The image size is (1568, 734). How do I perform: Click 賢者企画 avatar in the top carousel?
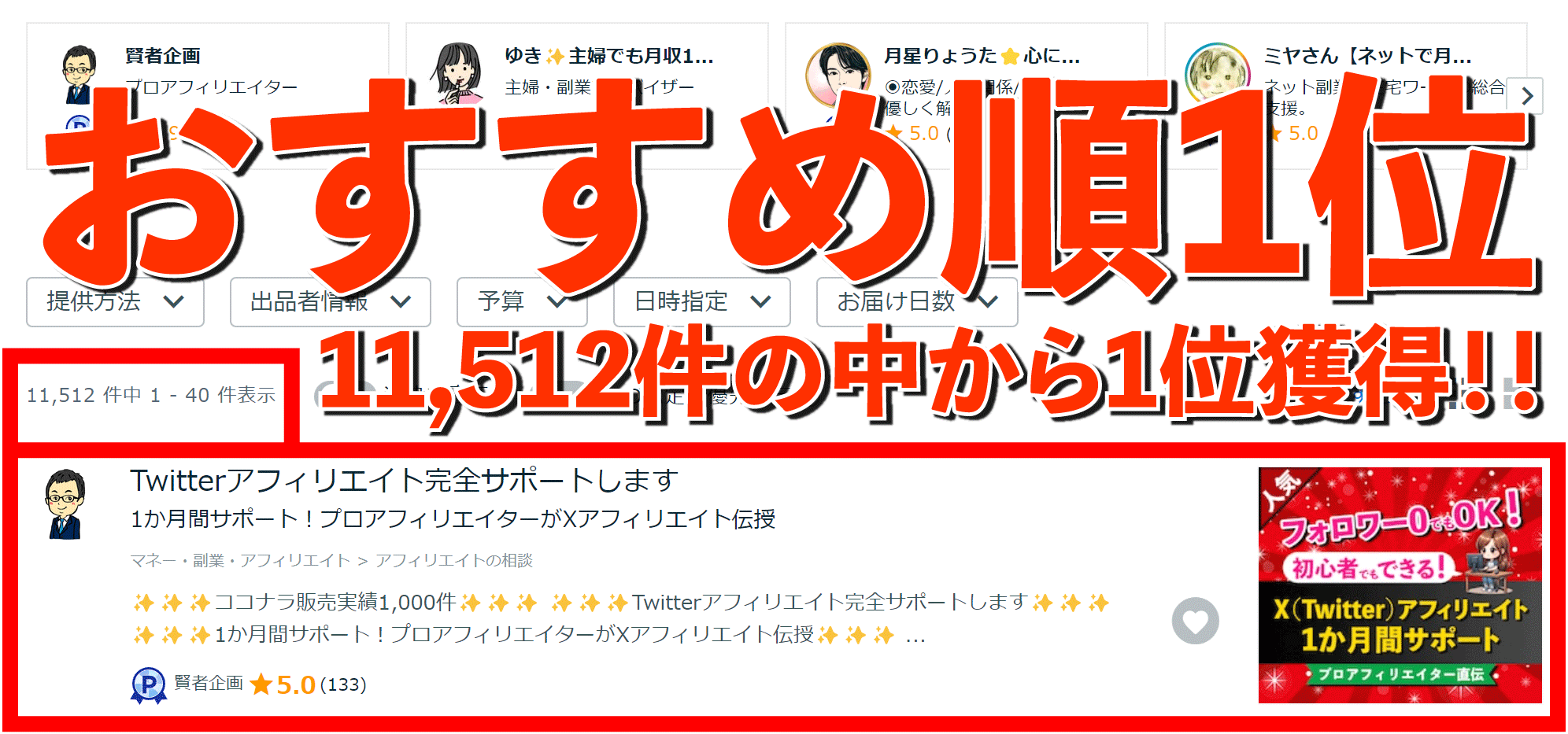point(79,74)
